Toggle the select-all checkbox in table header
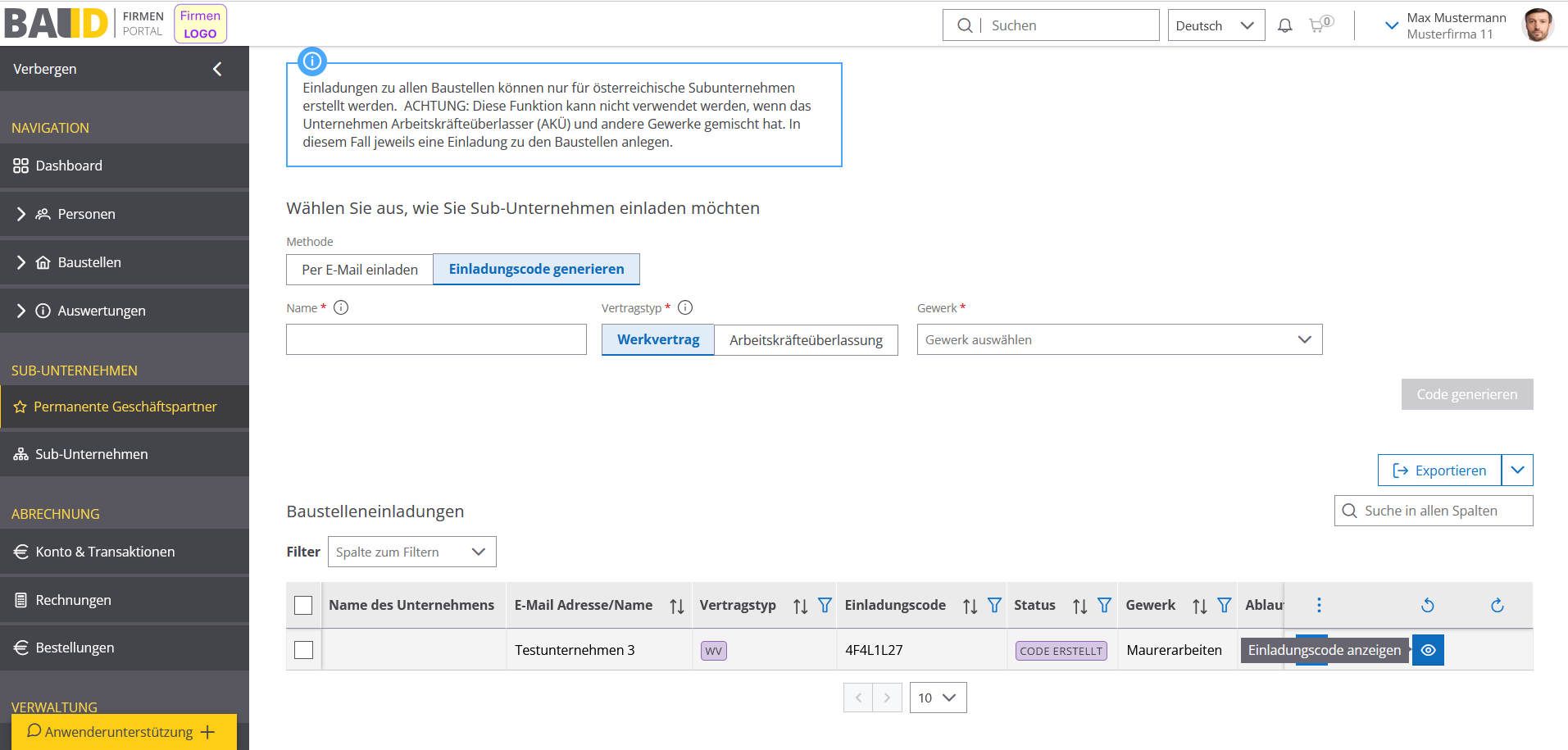Screen dimensions: 1568x750 point(303,605)
